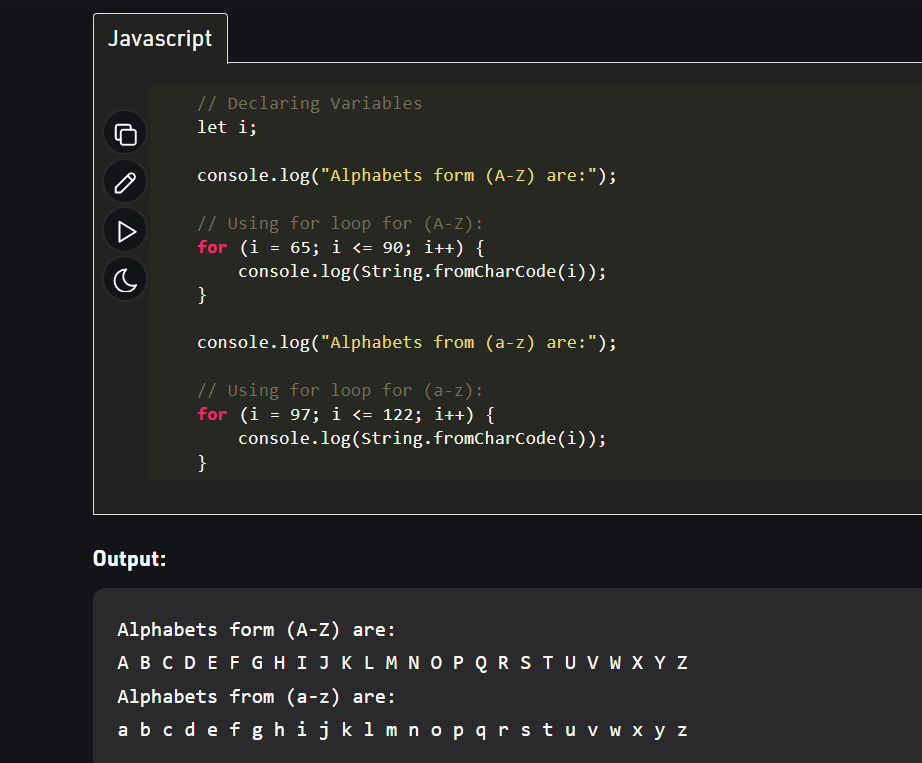Viewport: 922px width, 763px height.
Task: Copy the code with the copy icon
Action: pos(125,134)
